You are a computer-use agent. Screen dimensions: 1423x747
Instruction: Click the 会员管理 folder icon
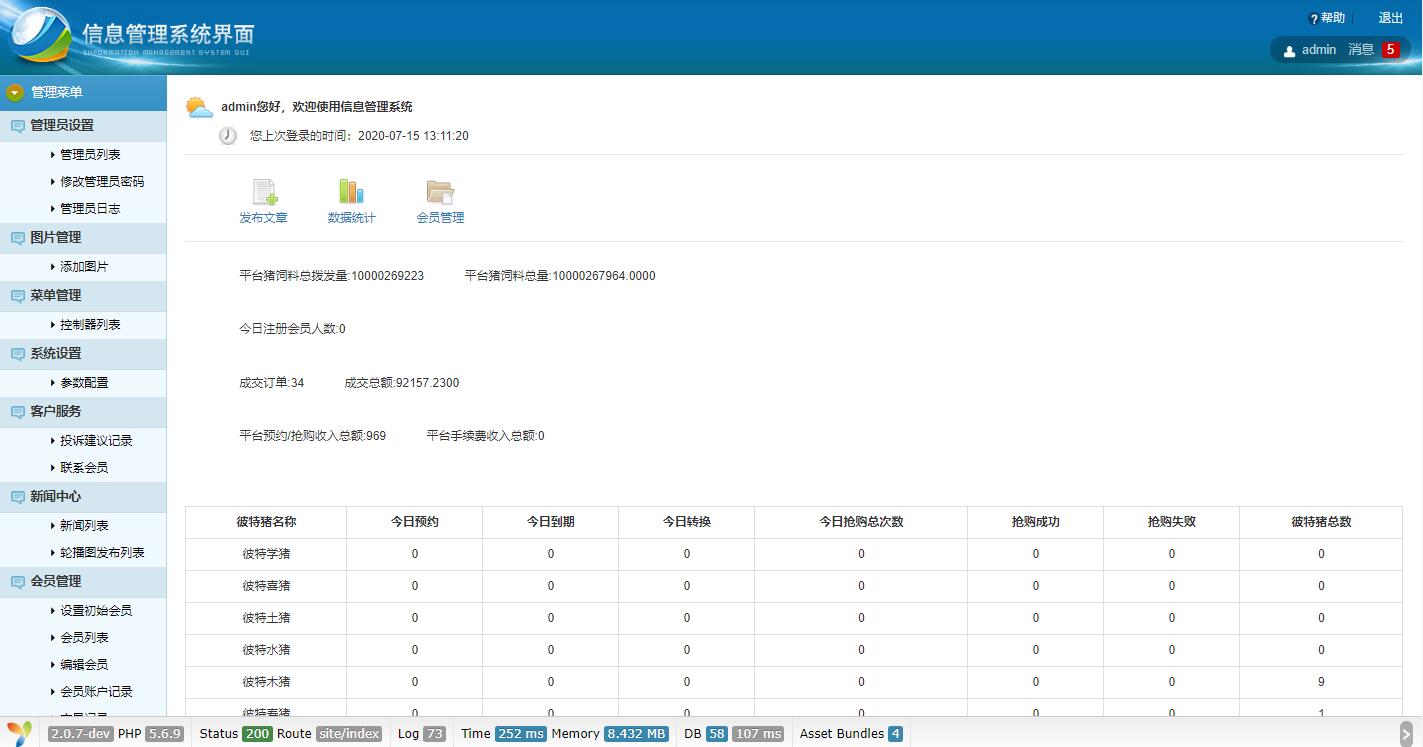(440, 192)
